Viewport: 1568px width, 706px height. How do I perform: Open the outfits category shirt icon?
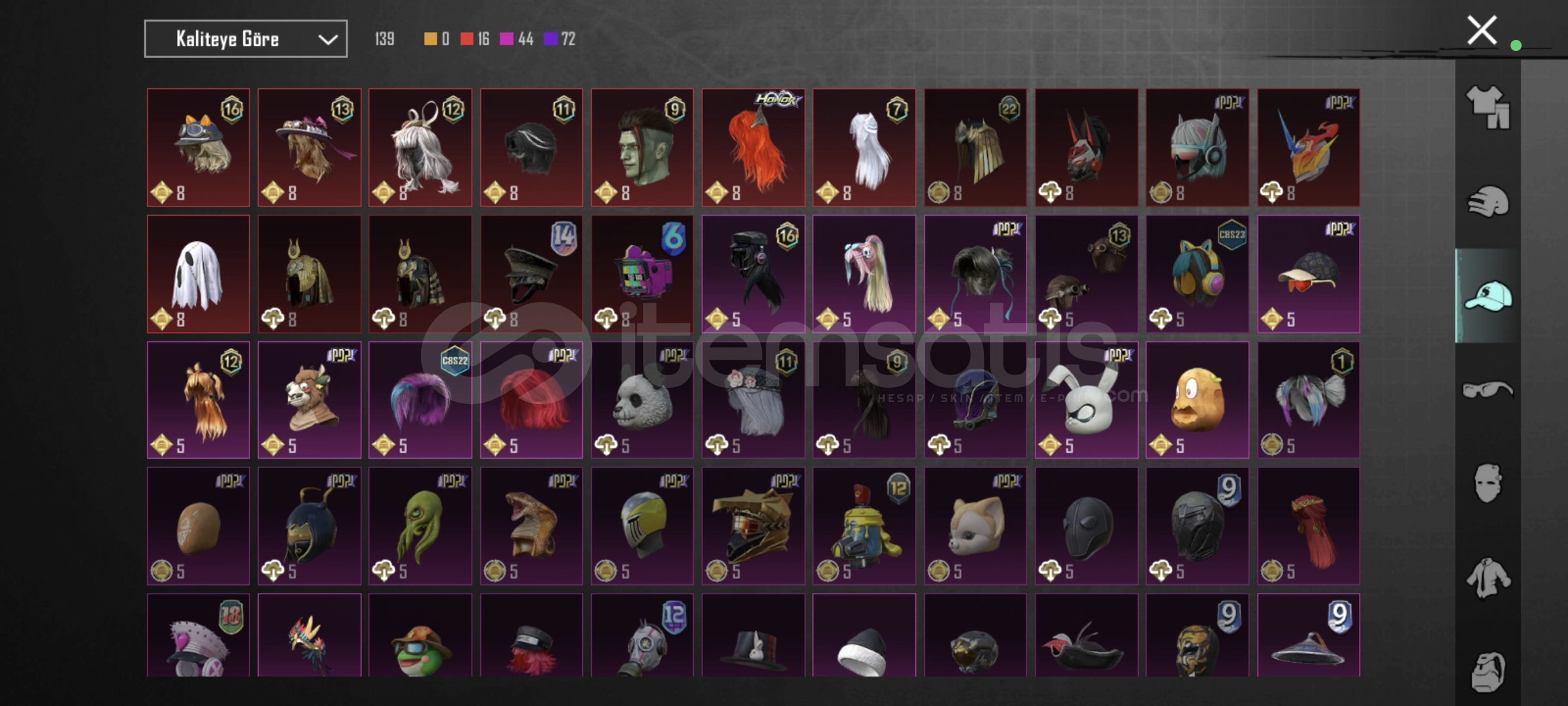tap(1488, 107)
